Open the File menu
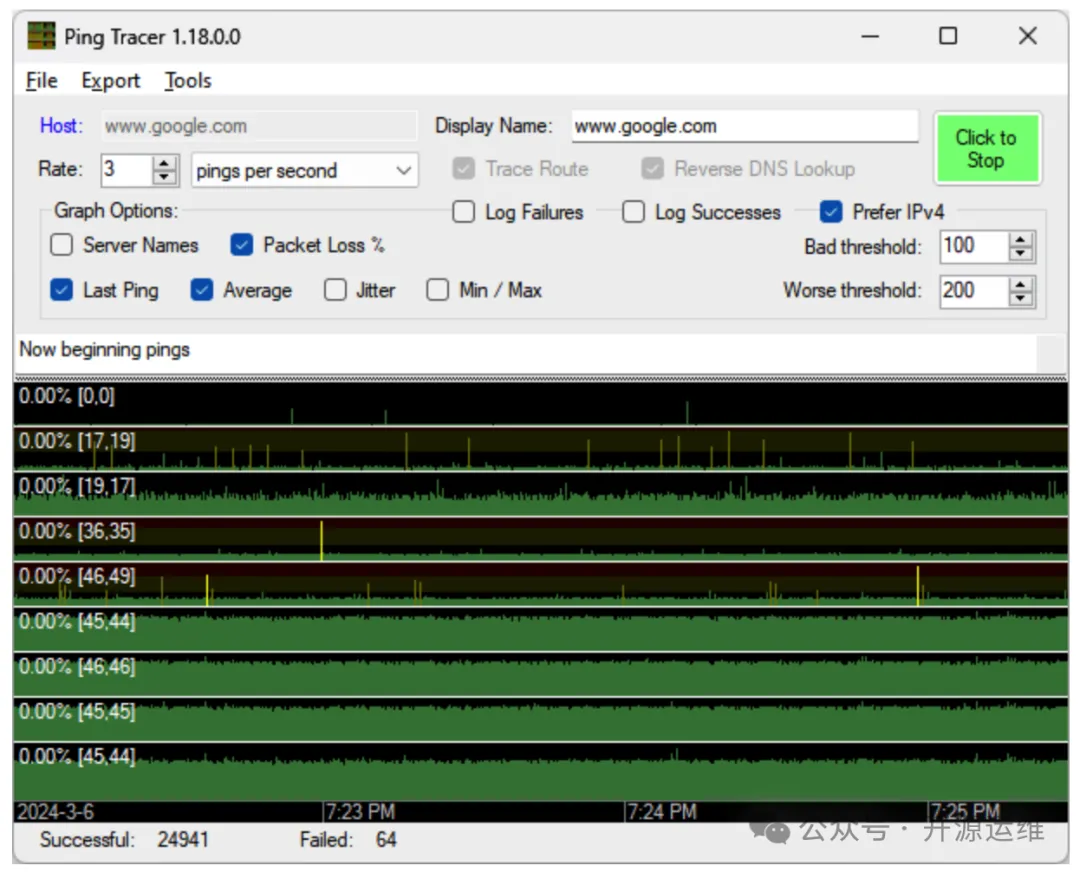The height and width of the screenshot is (872, 1080). 41,81
